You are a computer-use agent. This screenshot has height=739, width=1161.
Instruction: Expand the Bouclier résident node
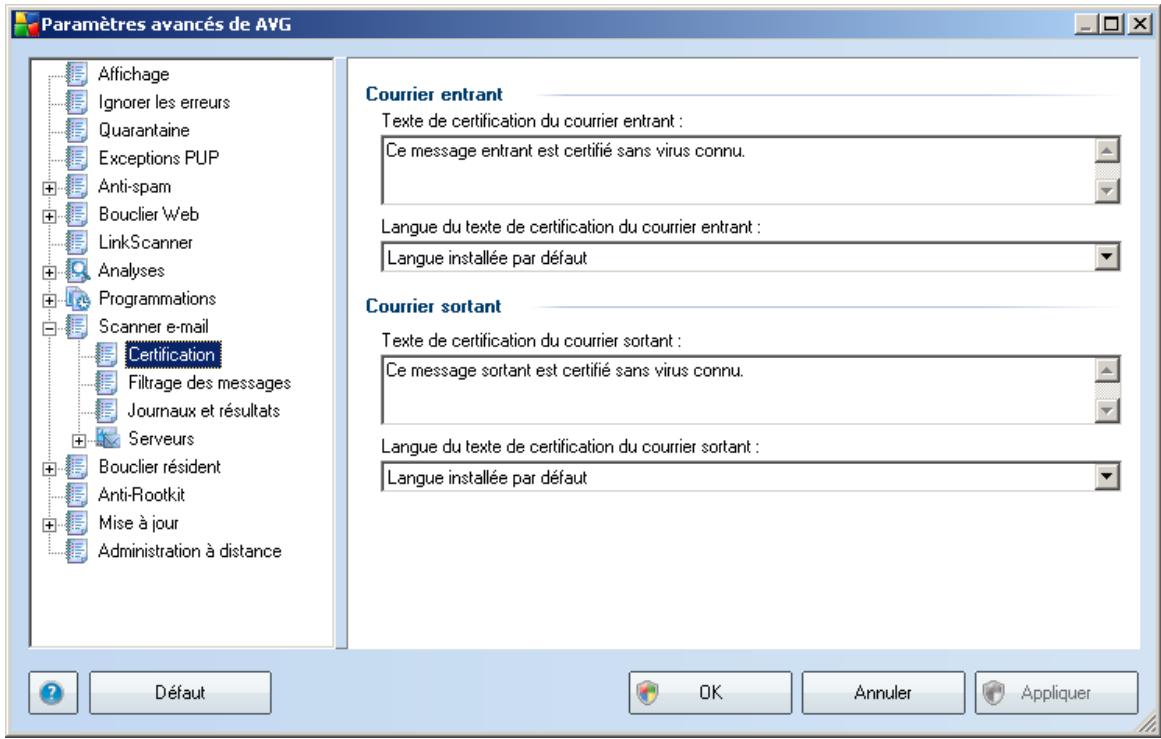coord(49,469)
